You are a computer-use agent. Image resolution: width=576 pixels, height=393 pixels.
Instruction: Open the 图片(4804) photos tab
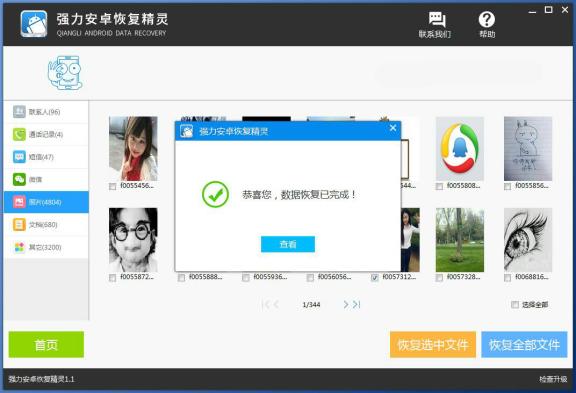[46, 202]
